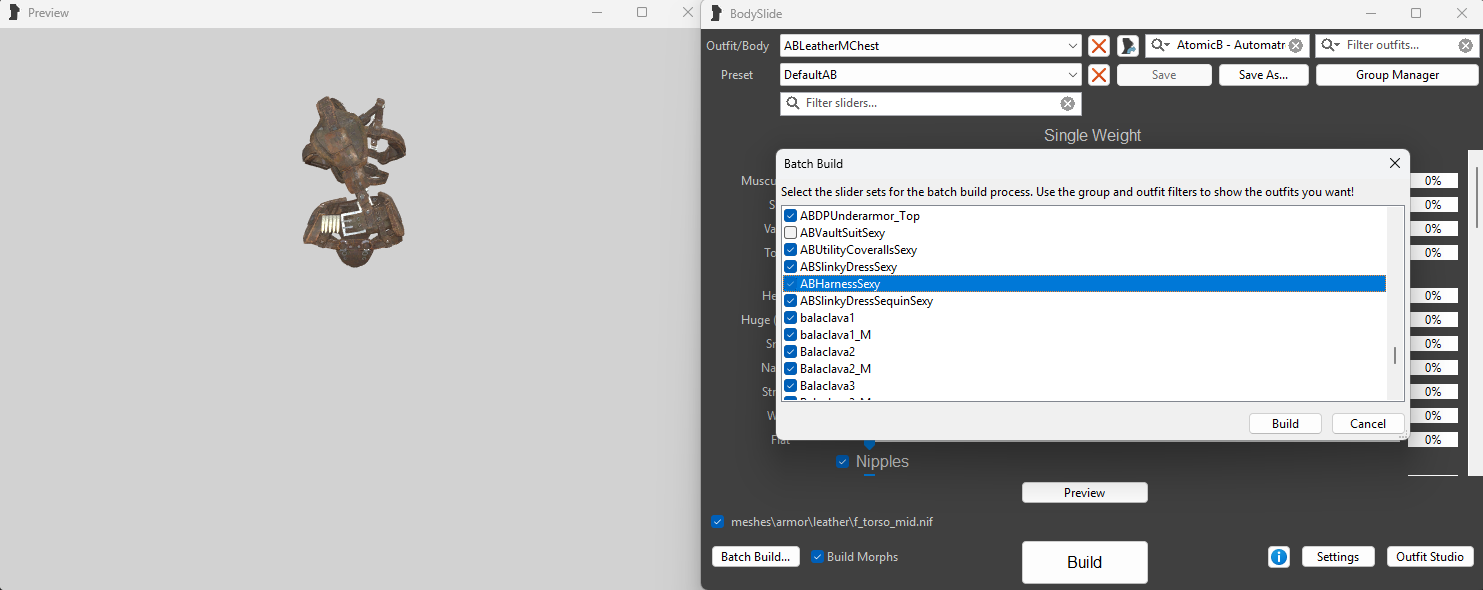Clear the AtomicB group filter text

point(1295,46)
